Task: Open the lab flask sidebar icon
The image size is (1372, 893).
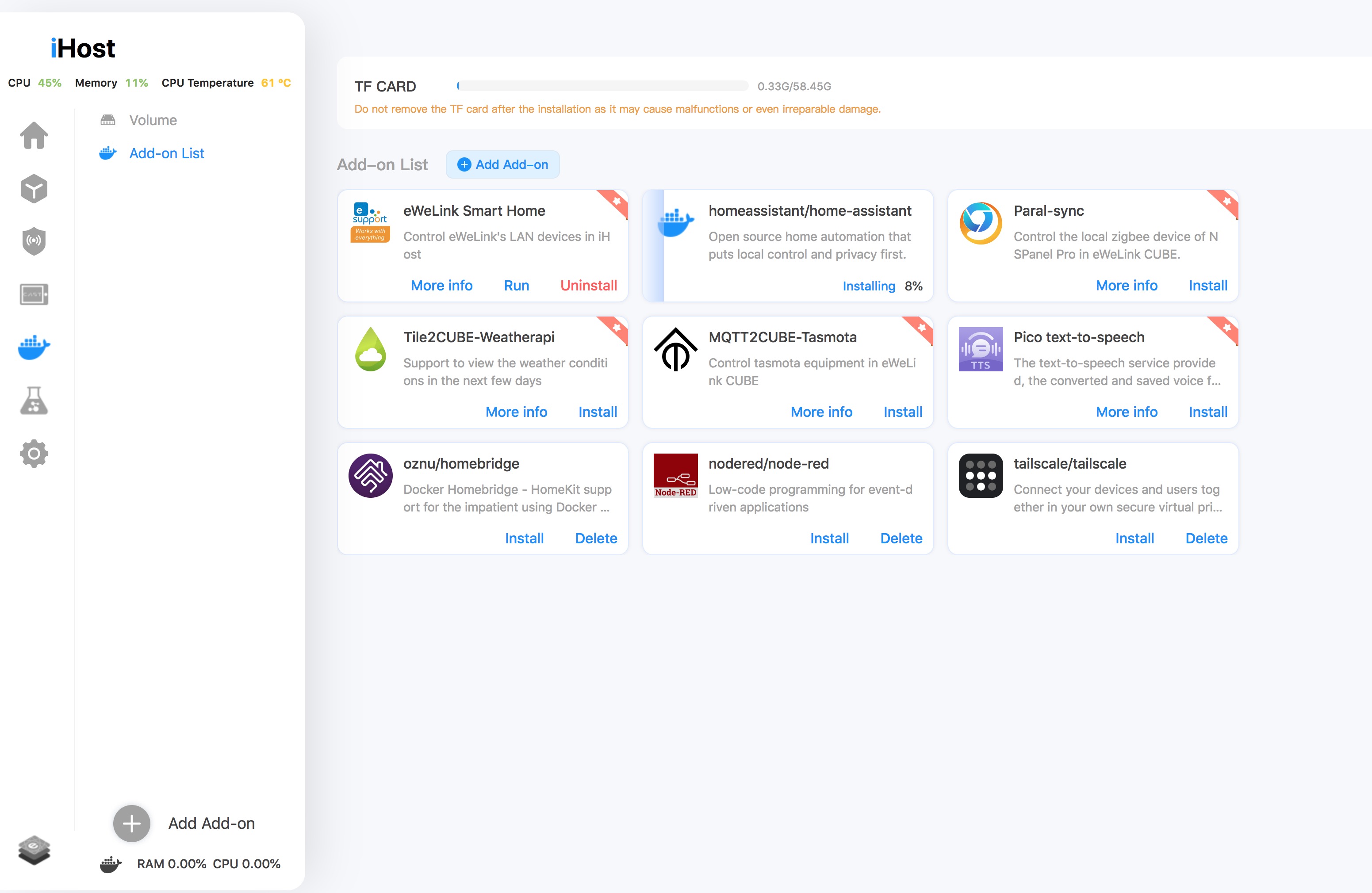Action: tap(34, 401)
